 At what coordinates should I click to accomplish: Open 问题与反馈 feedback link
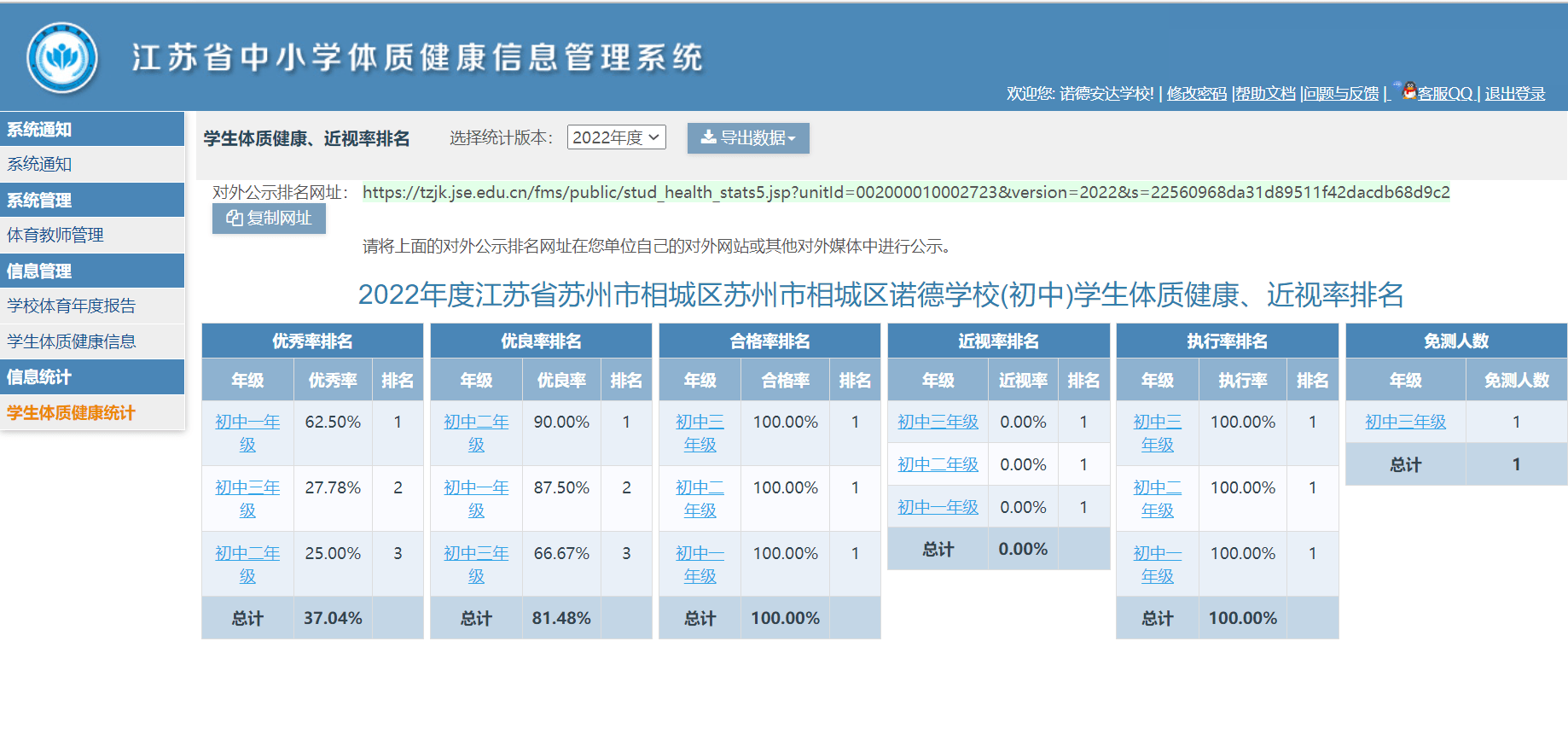[x=1341, y=94]
